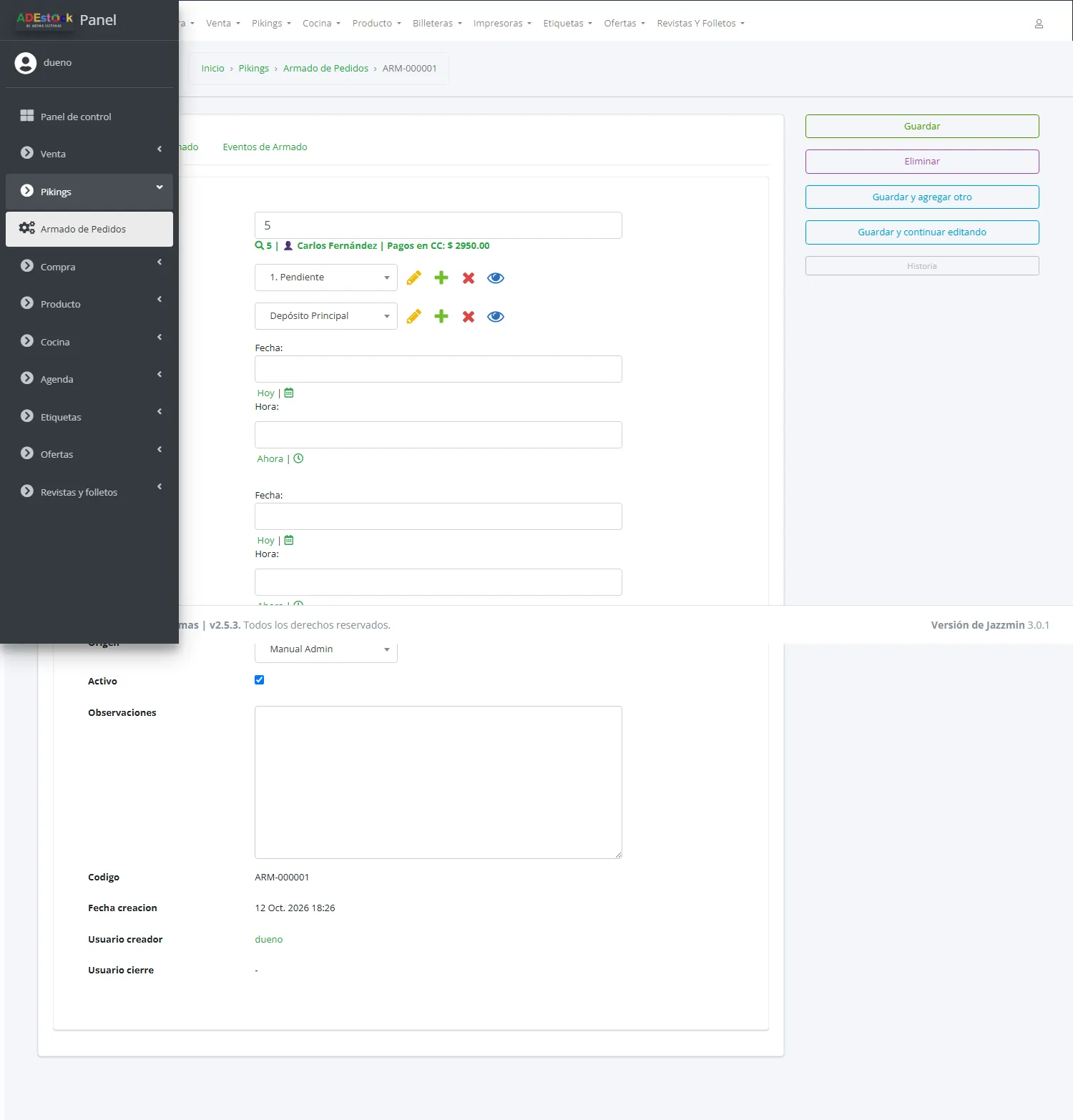The width and height of the screenshot is (1073, 1120).
Task: Expand the Compra section in the sidebar
Action: point(89,266)
